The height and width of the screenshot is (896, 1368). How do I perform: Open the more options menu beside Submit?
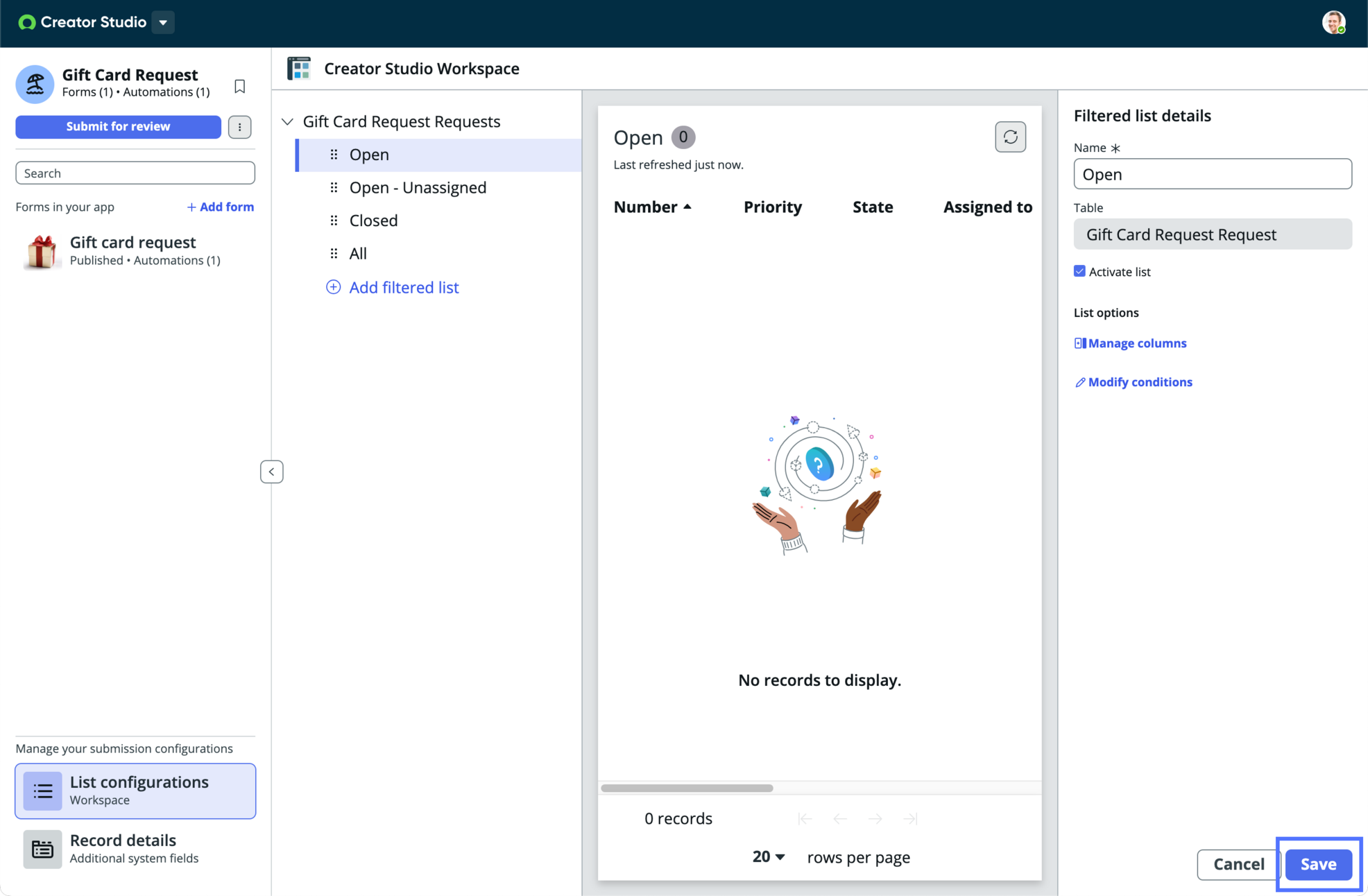pos(240,127)
